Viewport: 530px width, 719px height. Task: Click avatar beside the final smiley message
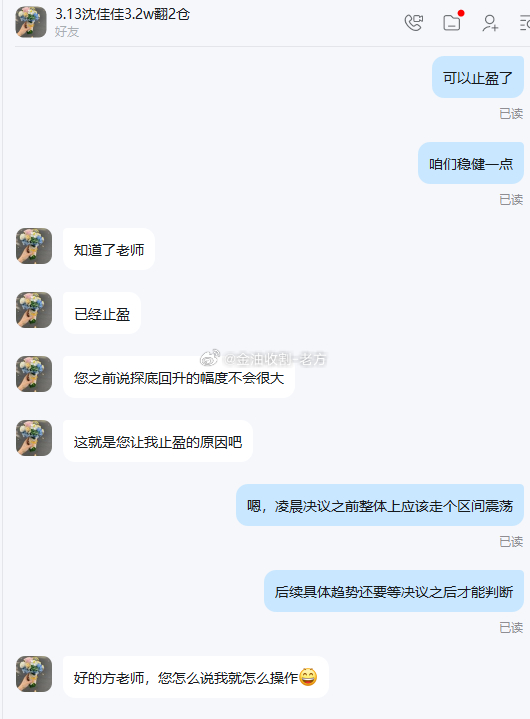pos(34,674)
